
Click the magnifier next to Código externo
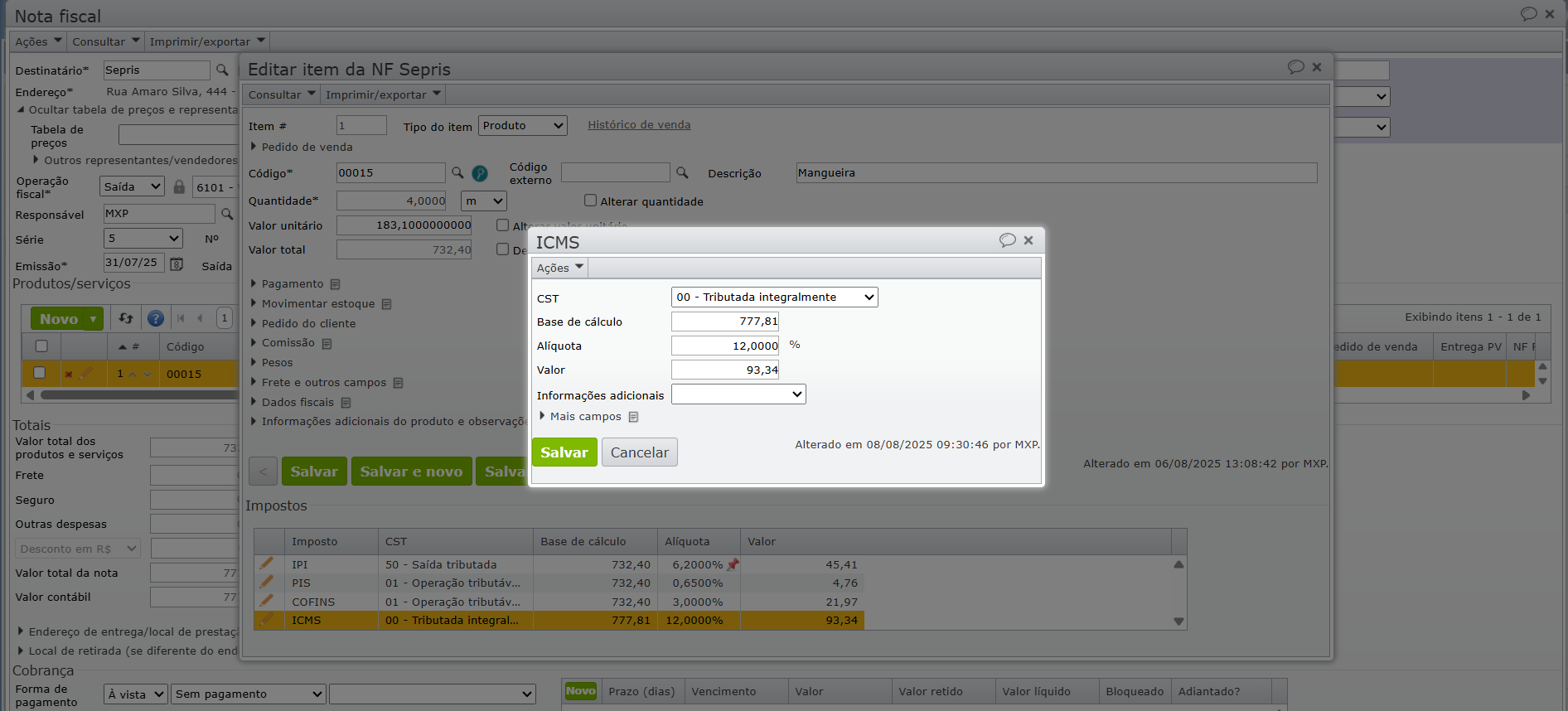coord(682,172)
